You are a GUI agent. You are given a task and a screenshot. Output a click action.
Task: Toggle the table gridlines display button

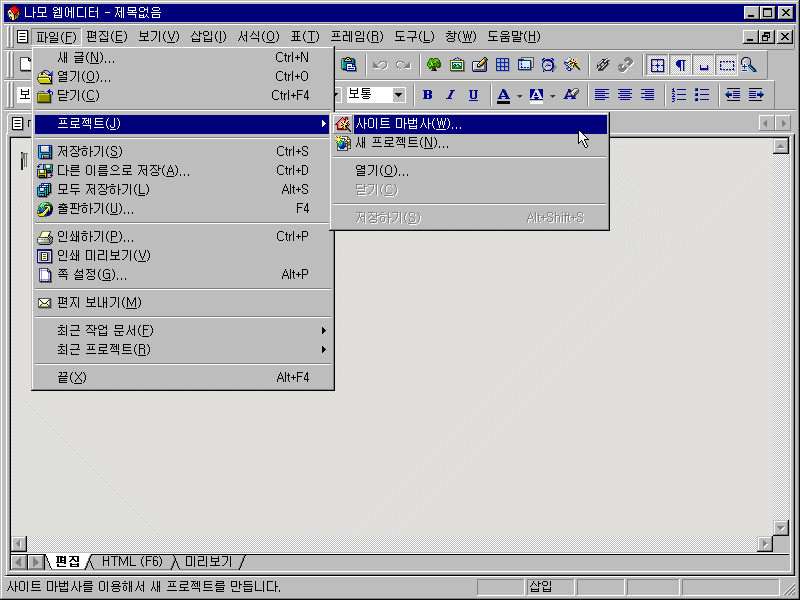[x=657, y=65]
